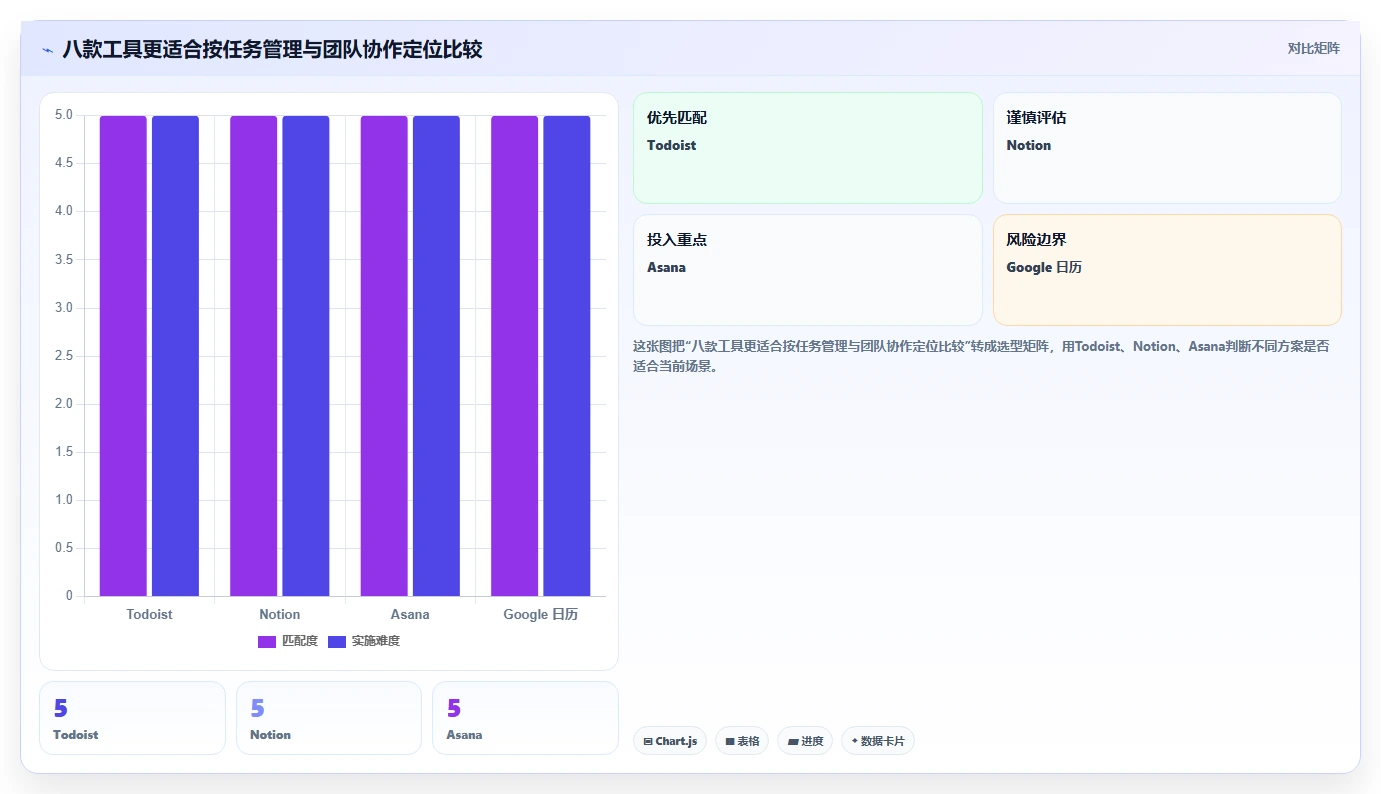Click the purple 匹配度 bar for Asana
Image resolution: width=1381 pixels, height=794 pixels.
(384, 356)
